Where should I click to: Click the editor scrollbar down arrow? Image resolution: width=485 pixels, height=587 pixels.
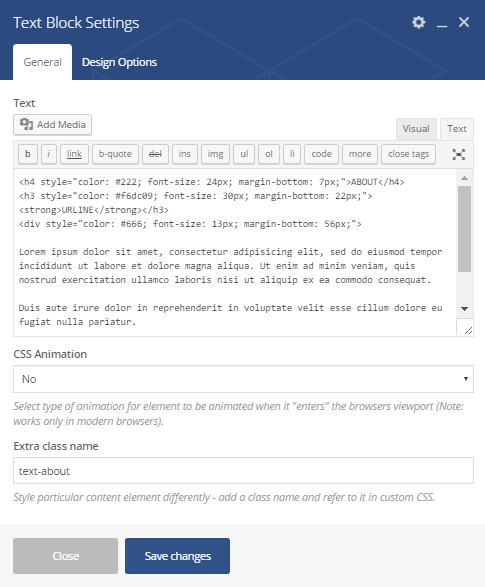464,309
